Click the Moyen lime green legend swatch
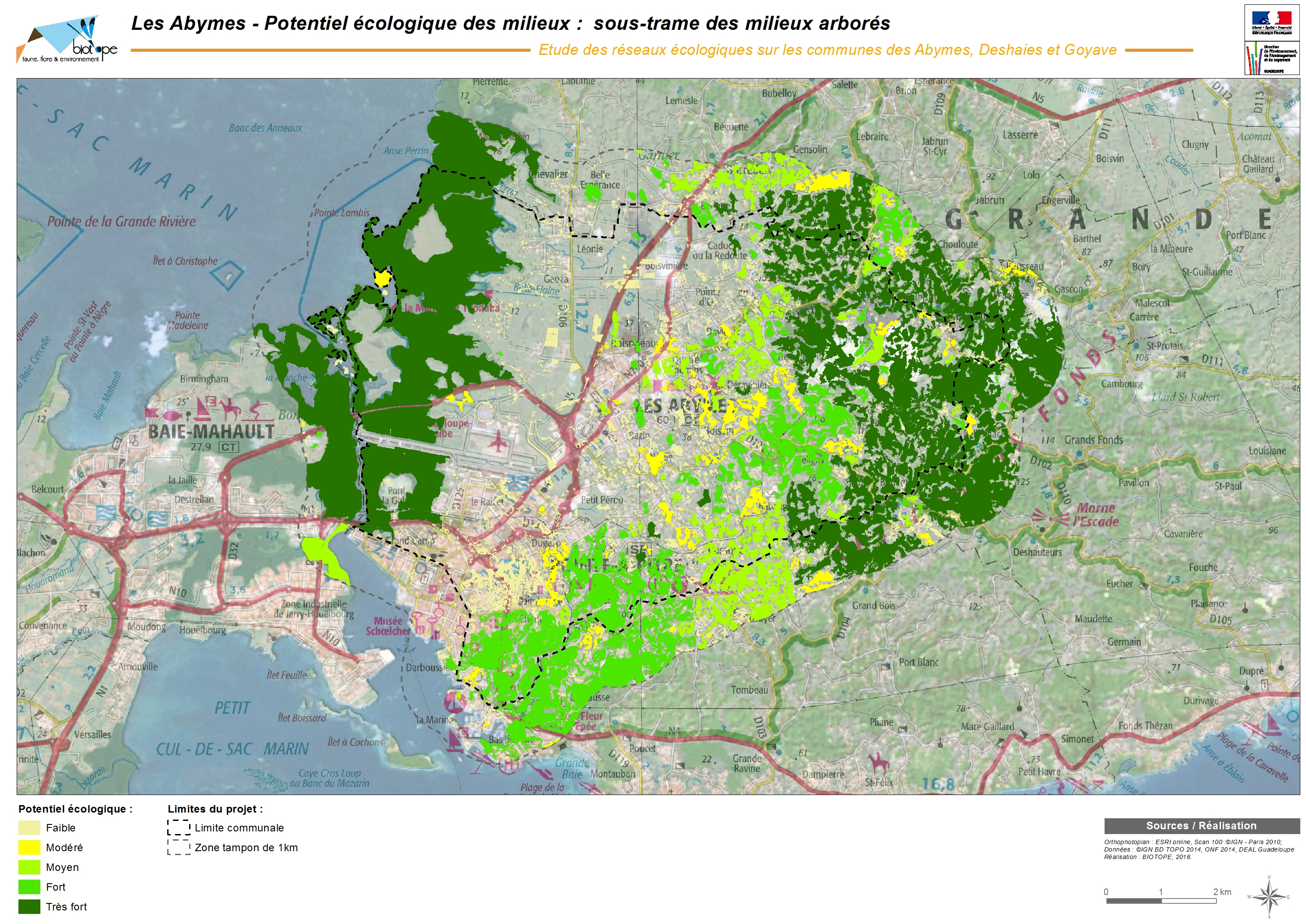The width and height of the screenshot is (1306, 924). [x=29, y=867]
